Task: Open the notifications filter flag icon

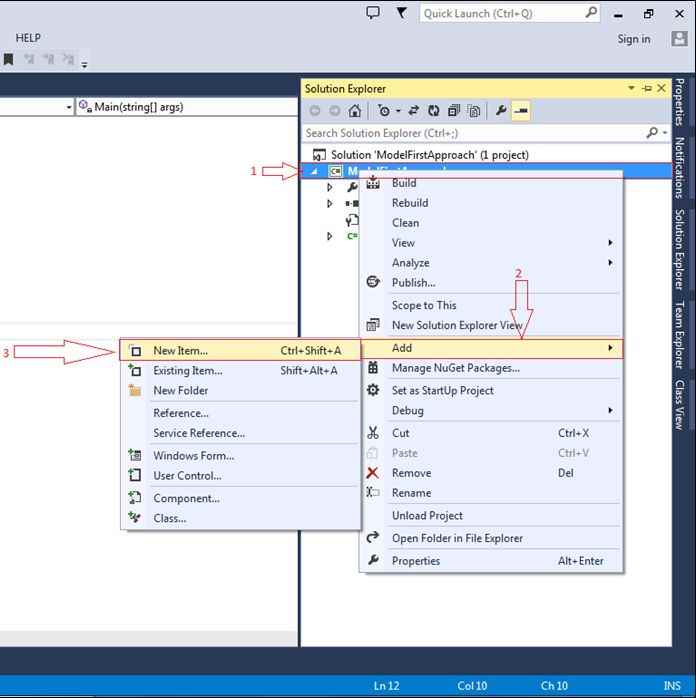Action: (x=401, y=13)
